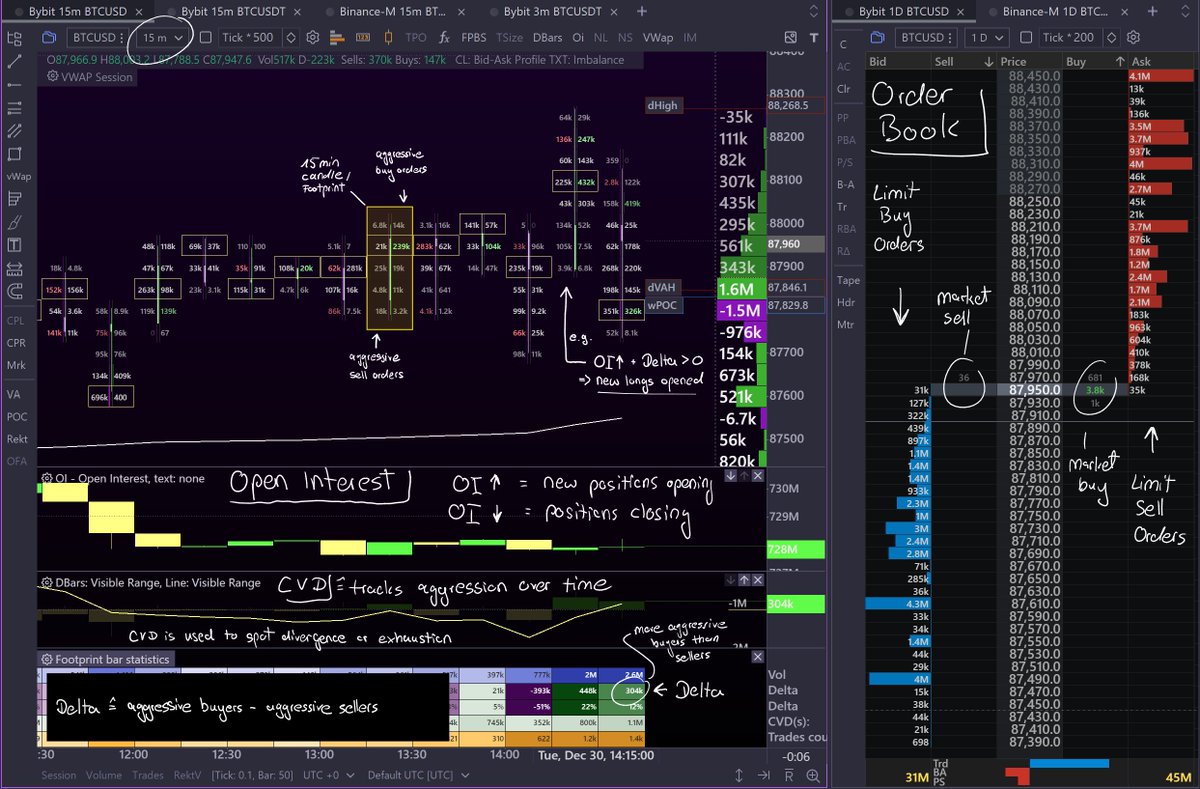Open the folder icon in main chart toolbar

tap(49, 37)
